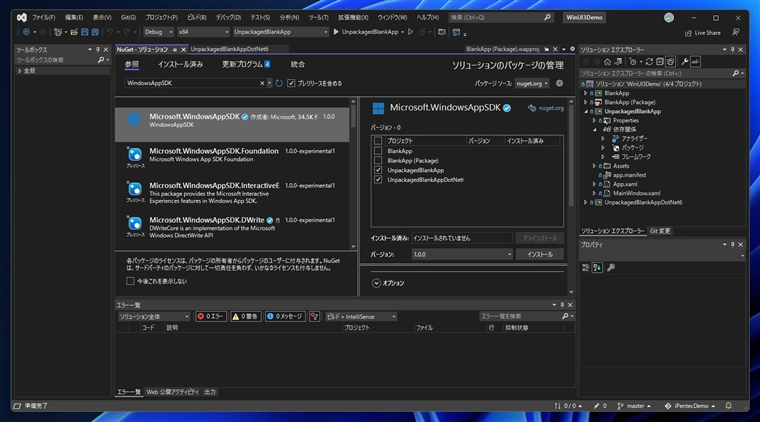This screenshot has width=760, height=422.
Task: Toggle the include prerelease checkbox
Action: tap(291, 83)
